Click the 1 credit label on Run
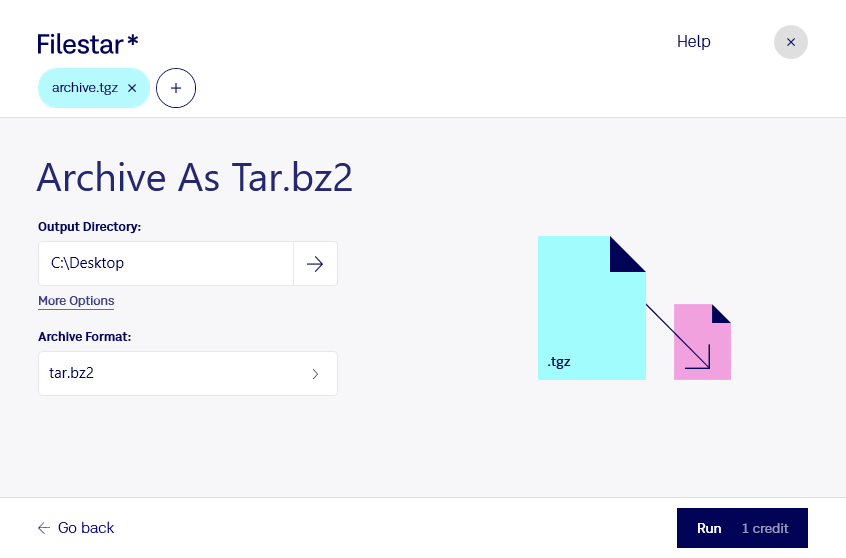The height and width of the screenshot is (558, 846). click(765, 528)
